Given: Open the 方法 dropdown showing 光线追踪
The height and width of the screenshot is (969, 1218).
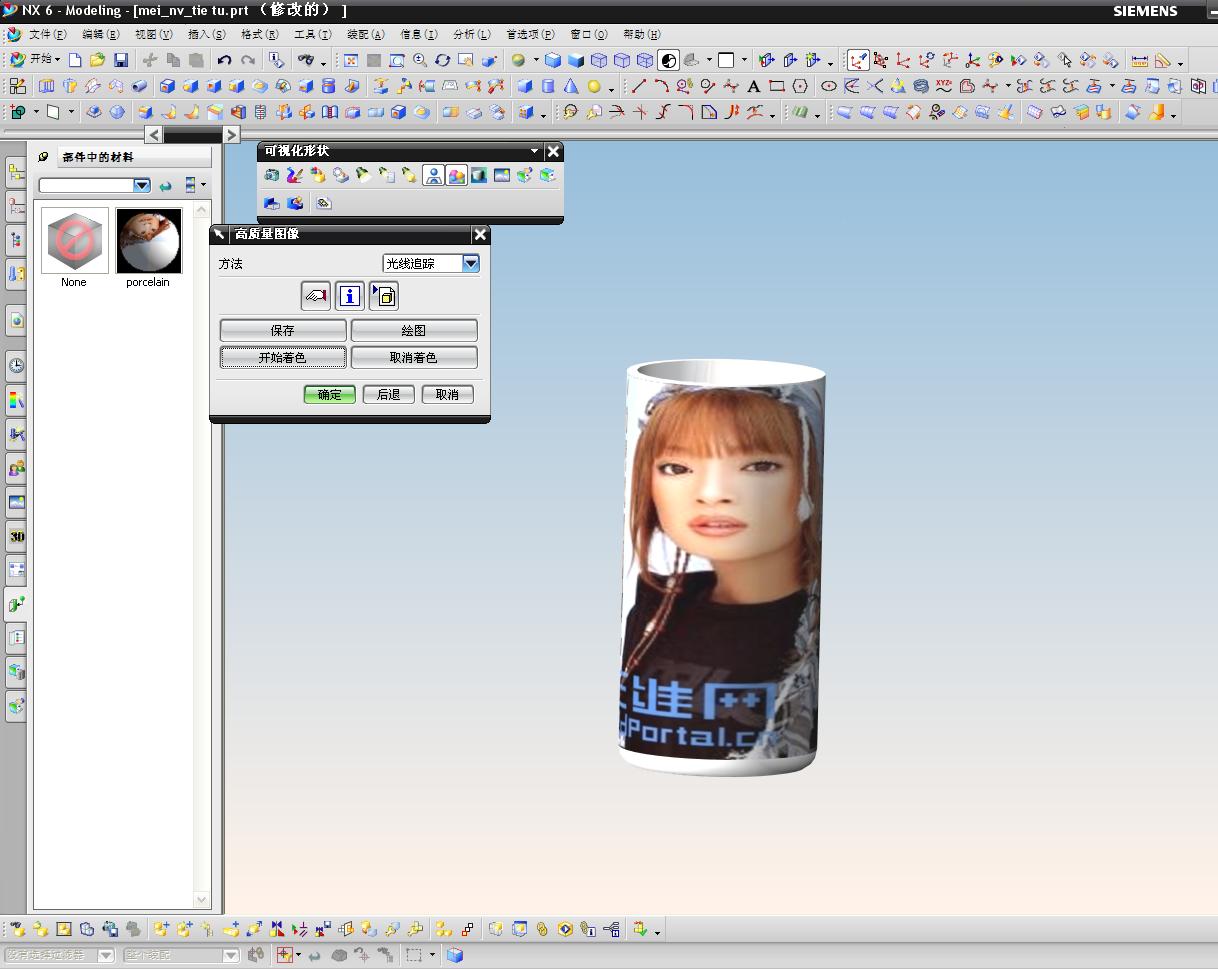Looking at the screenshot, I should pos(431,263).
